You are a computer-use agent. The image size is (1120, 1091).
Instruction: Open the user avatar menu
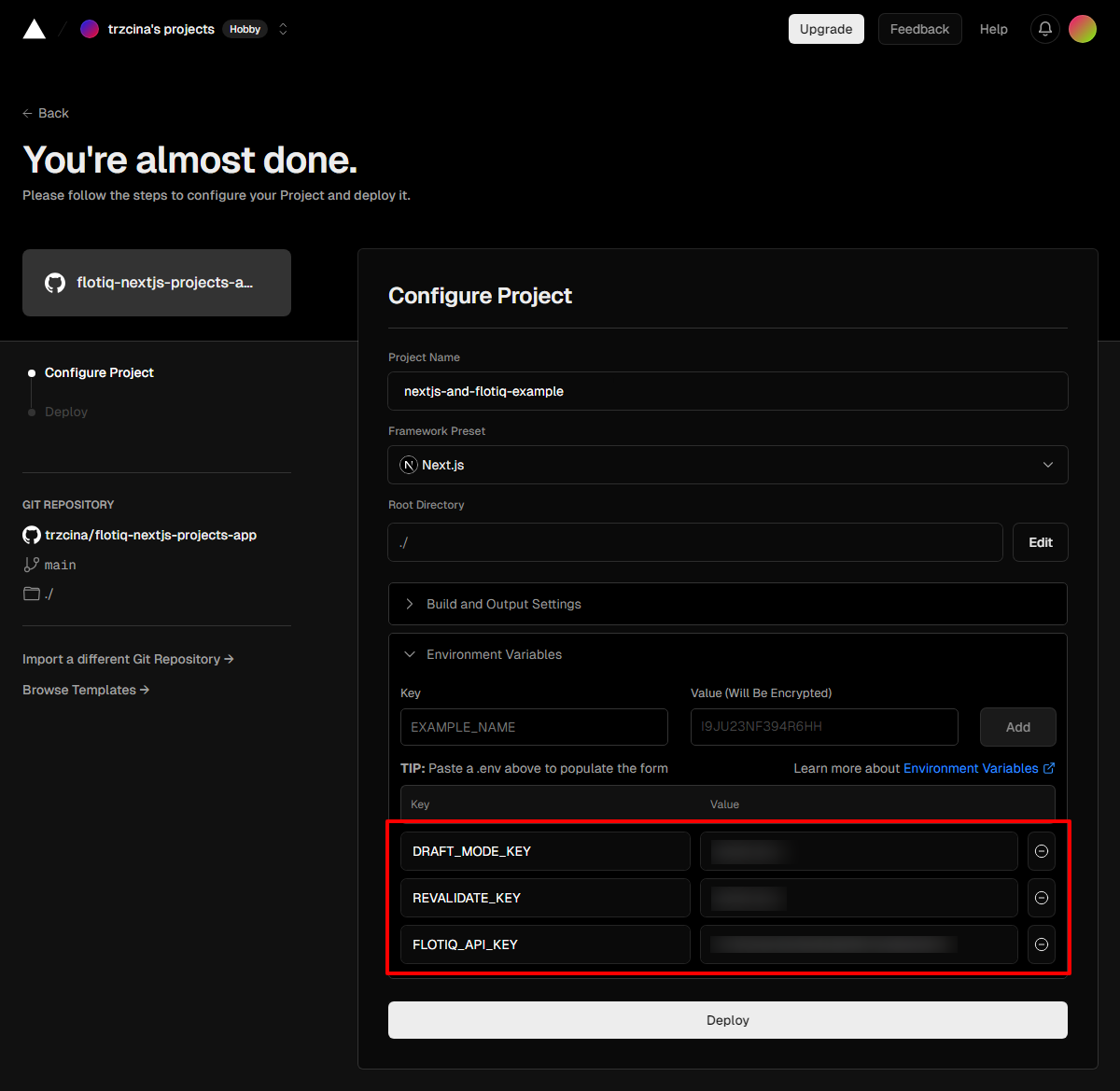1083,29
